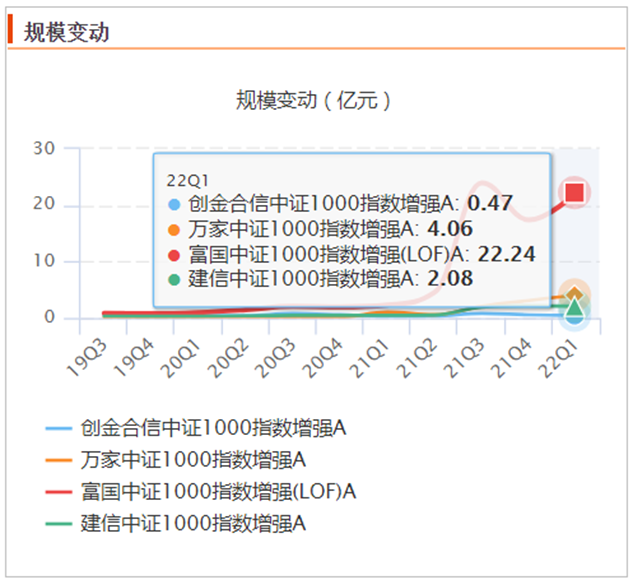Click the tooltip value 22.24
The height and width of the screenshot is (580, 633).
[x=506, y=254]
